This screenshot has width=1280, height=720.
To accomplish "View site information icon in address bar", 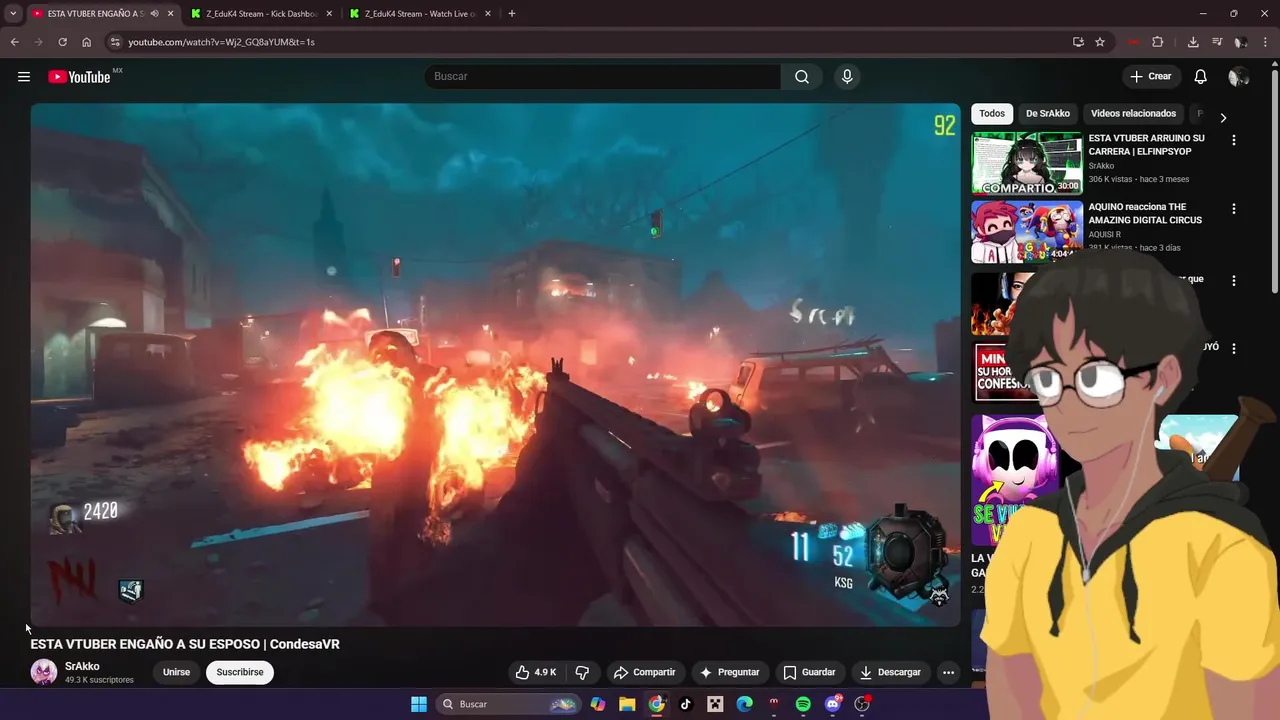I will [115, 42].
